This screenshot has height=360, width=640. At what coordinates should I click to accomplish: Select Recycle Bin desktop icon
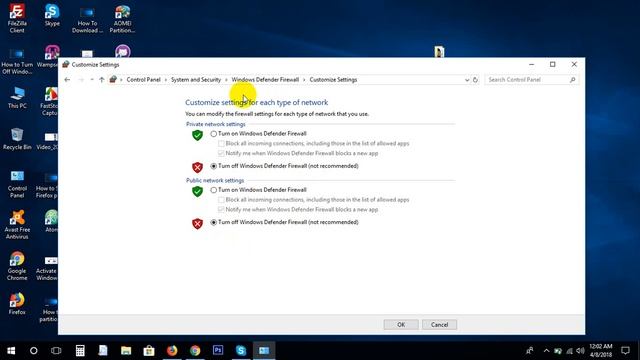[x=17, y=139]
